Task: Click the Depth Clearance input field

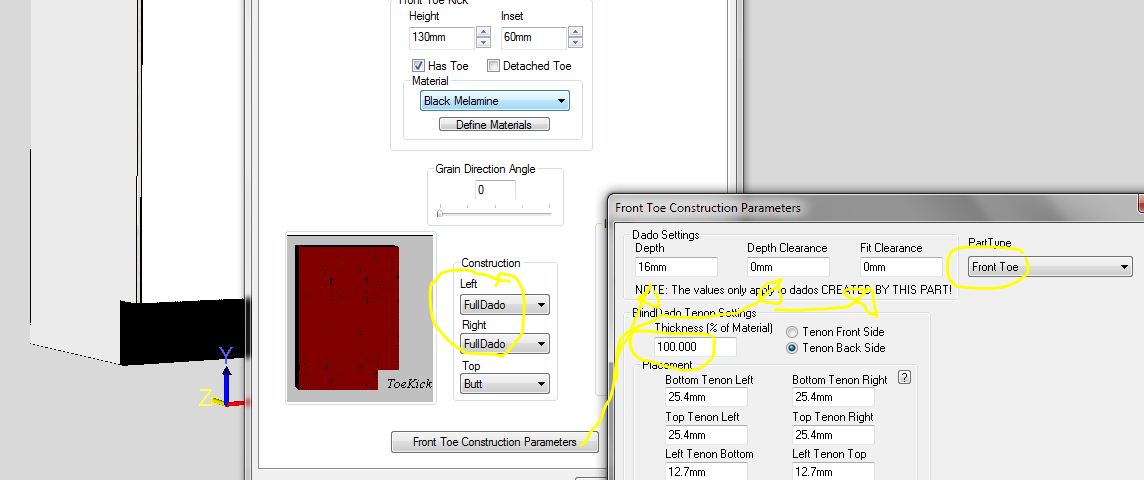Action: click(788, 267)
